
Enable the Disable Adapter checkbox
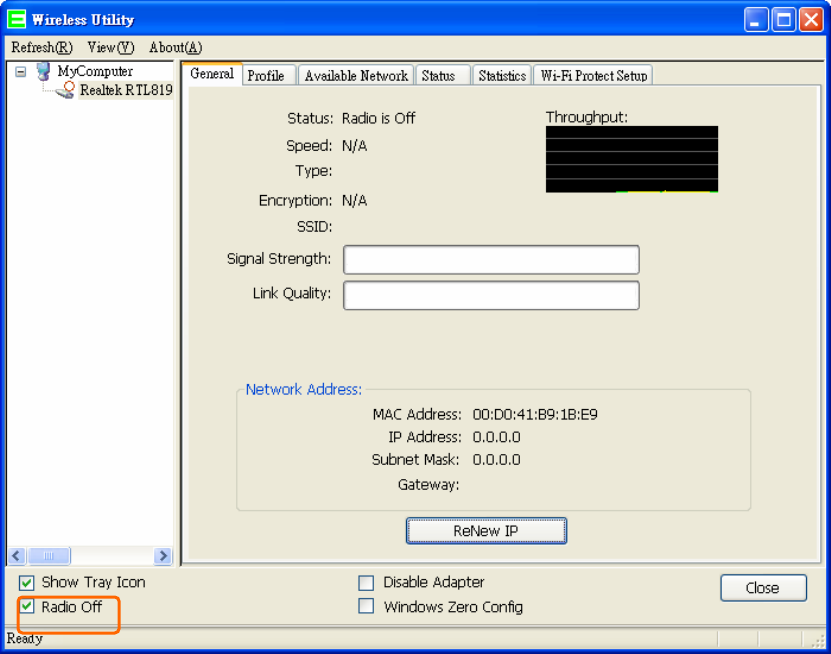tap(366, 583)
